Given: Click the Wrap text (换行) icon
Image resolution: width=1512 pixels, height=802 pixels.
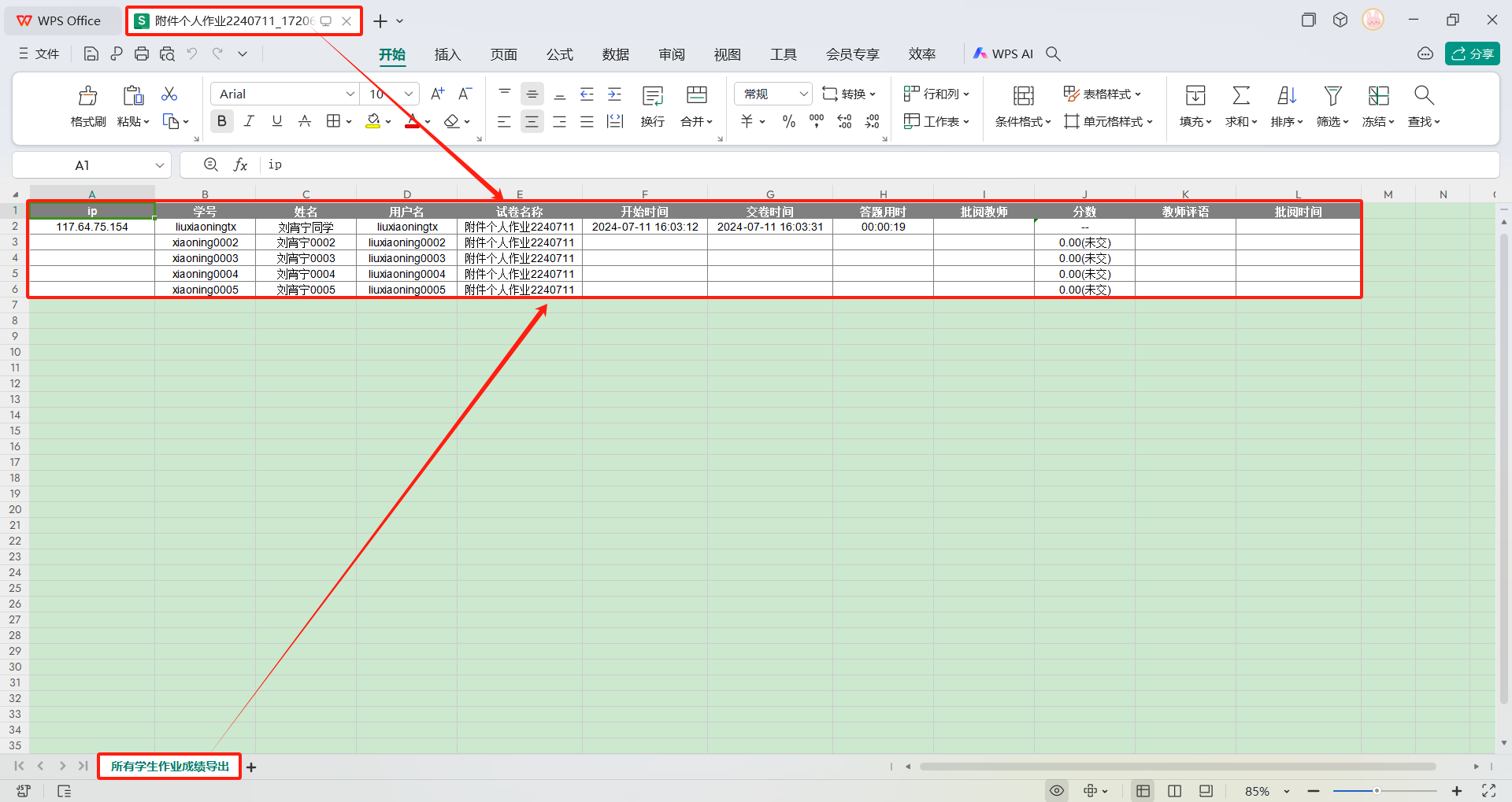Looking at the screenshot, I should [x=652, y=96].
